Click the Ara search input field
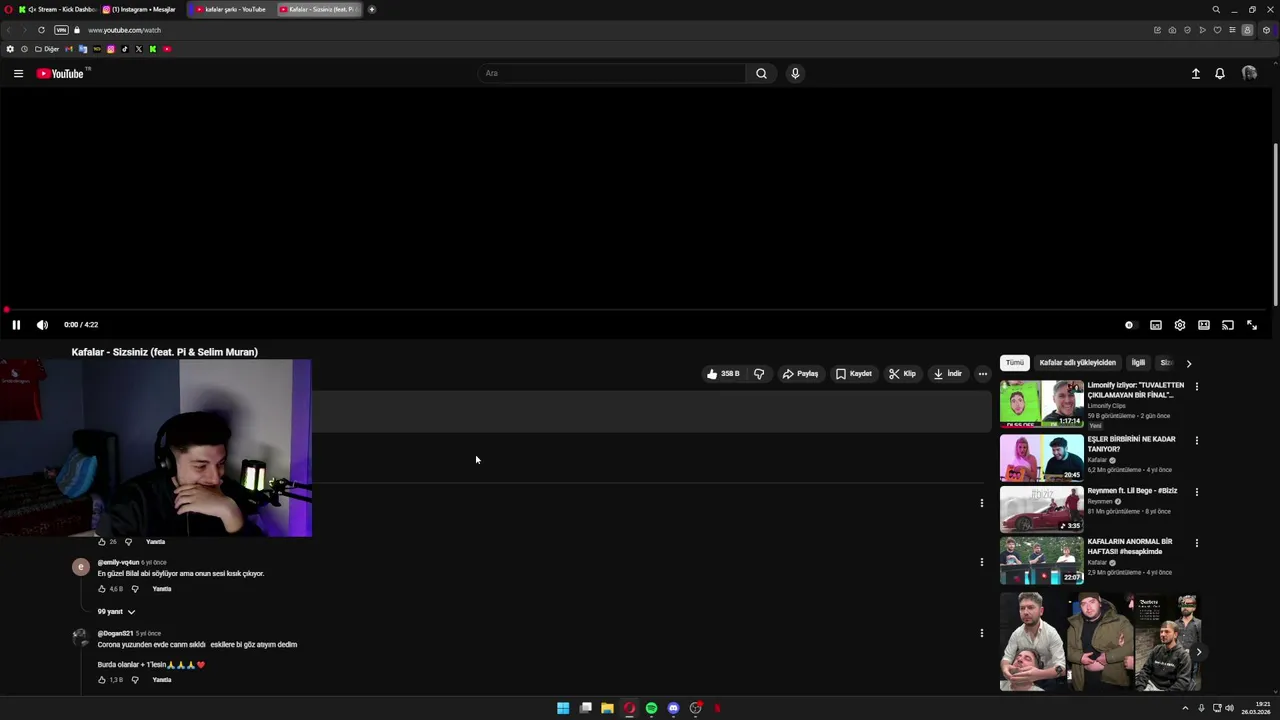 coord(612,73)
